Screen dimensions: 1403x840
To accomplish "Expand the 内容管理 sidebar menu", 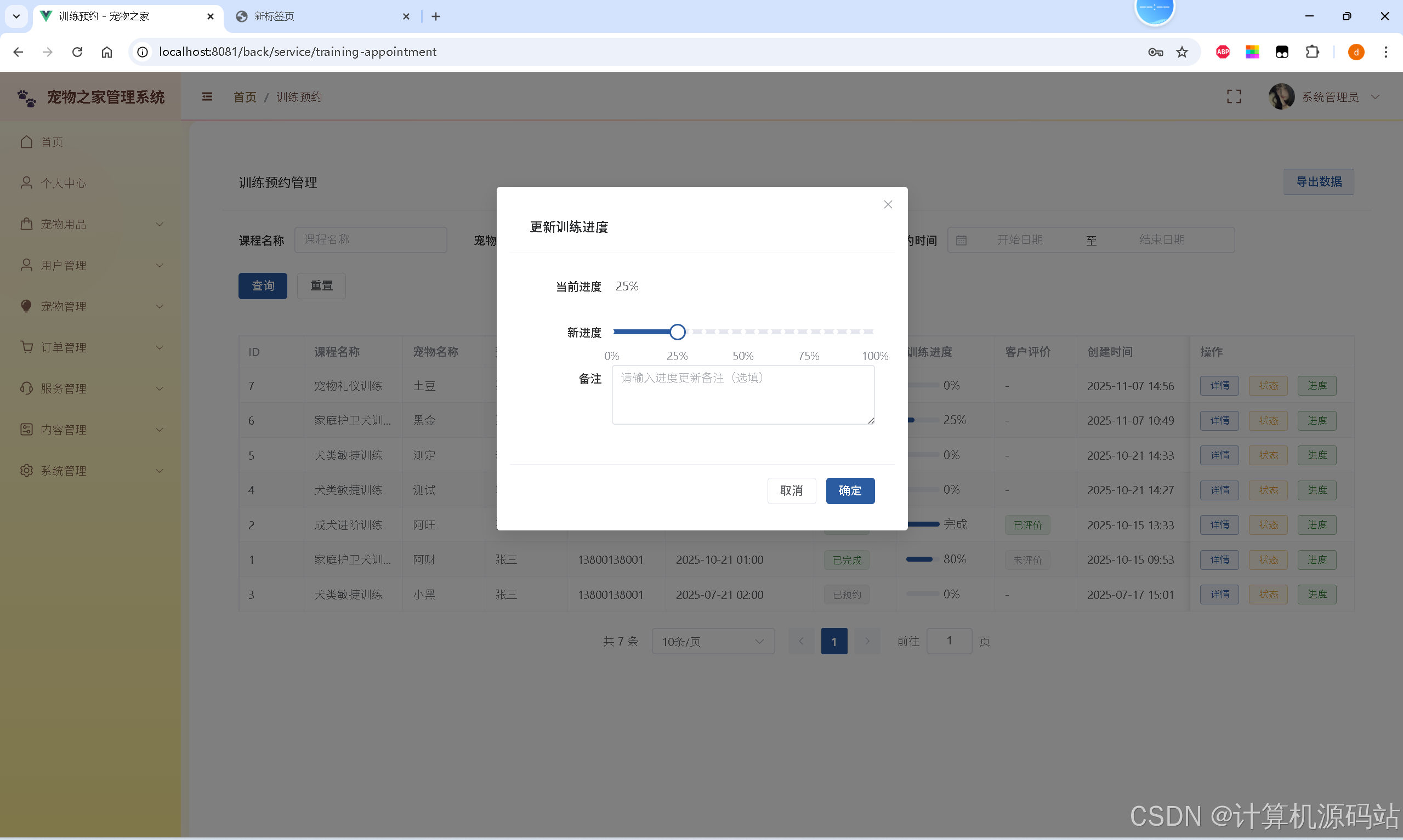I will pos(90,430).
